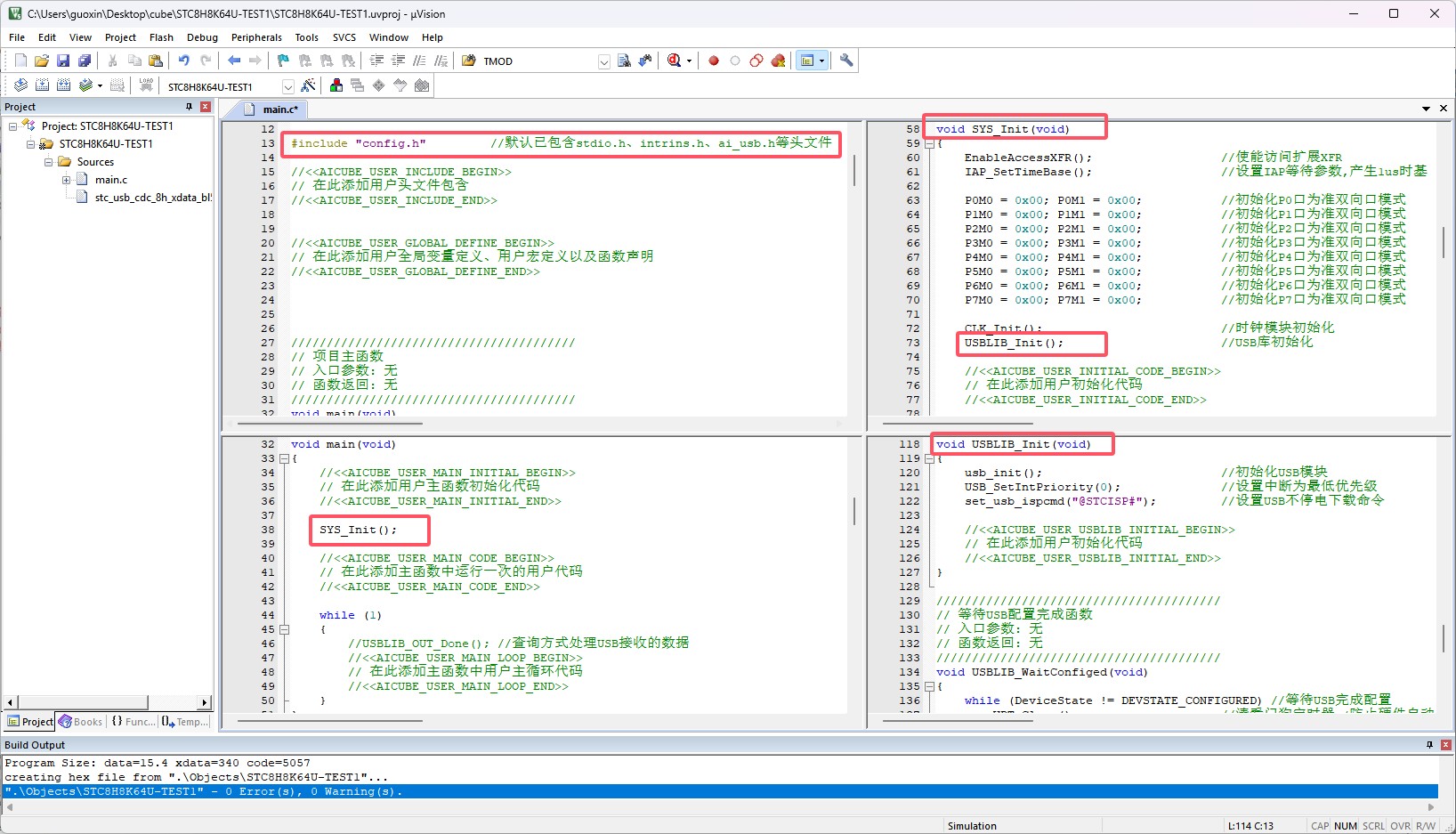
Task: Open the Debug menu
Action: click(x=202, y=37)
